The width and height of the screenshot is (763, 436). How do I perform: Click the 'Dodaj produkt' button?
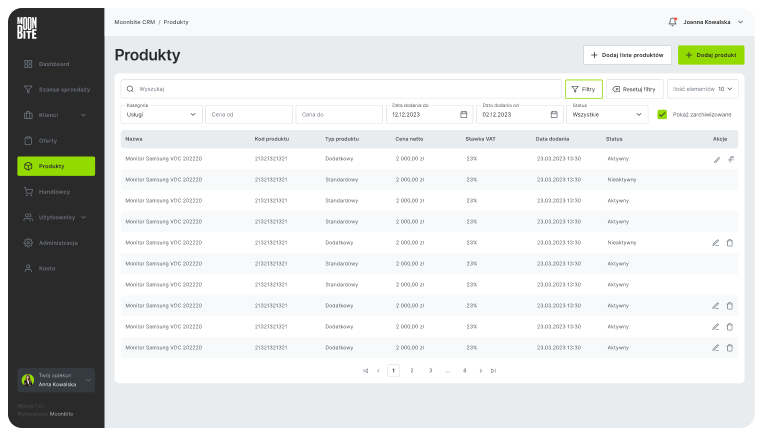[710, 55]
